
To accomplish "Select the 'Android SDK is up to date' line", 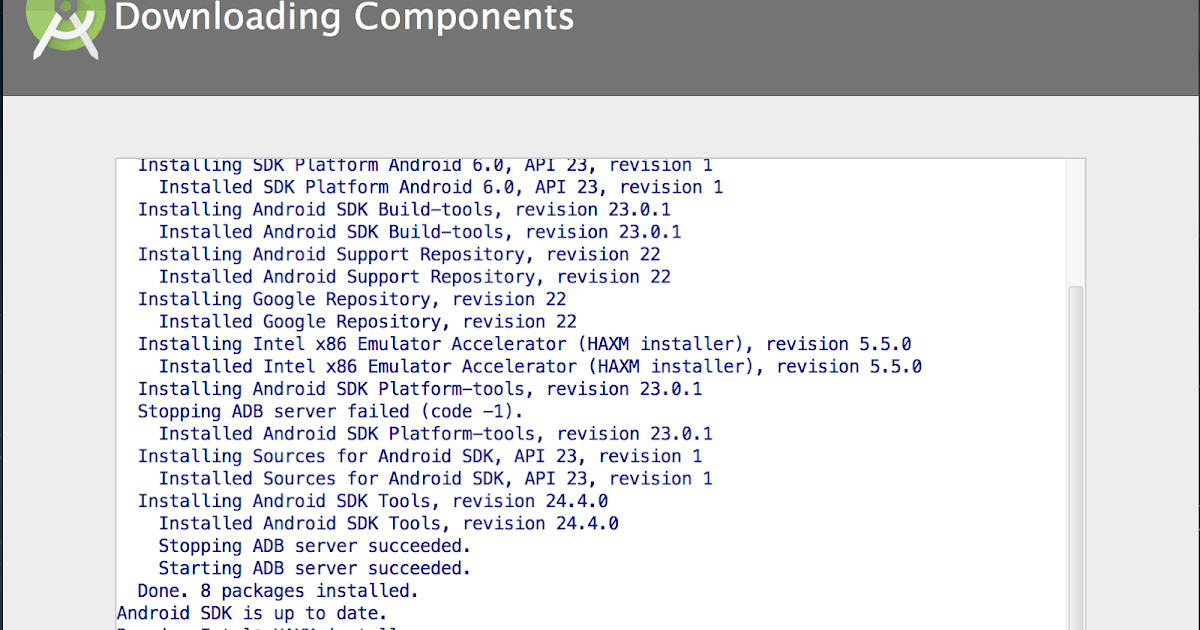I will coord(250,612).
